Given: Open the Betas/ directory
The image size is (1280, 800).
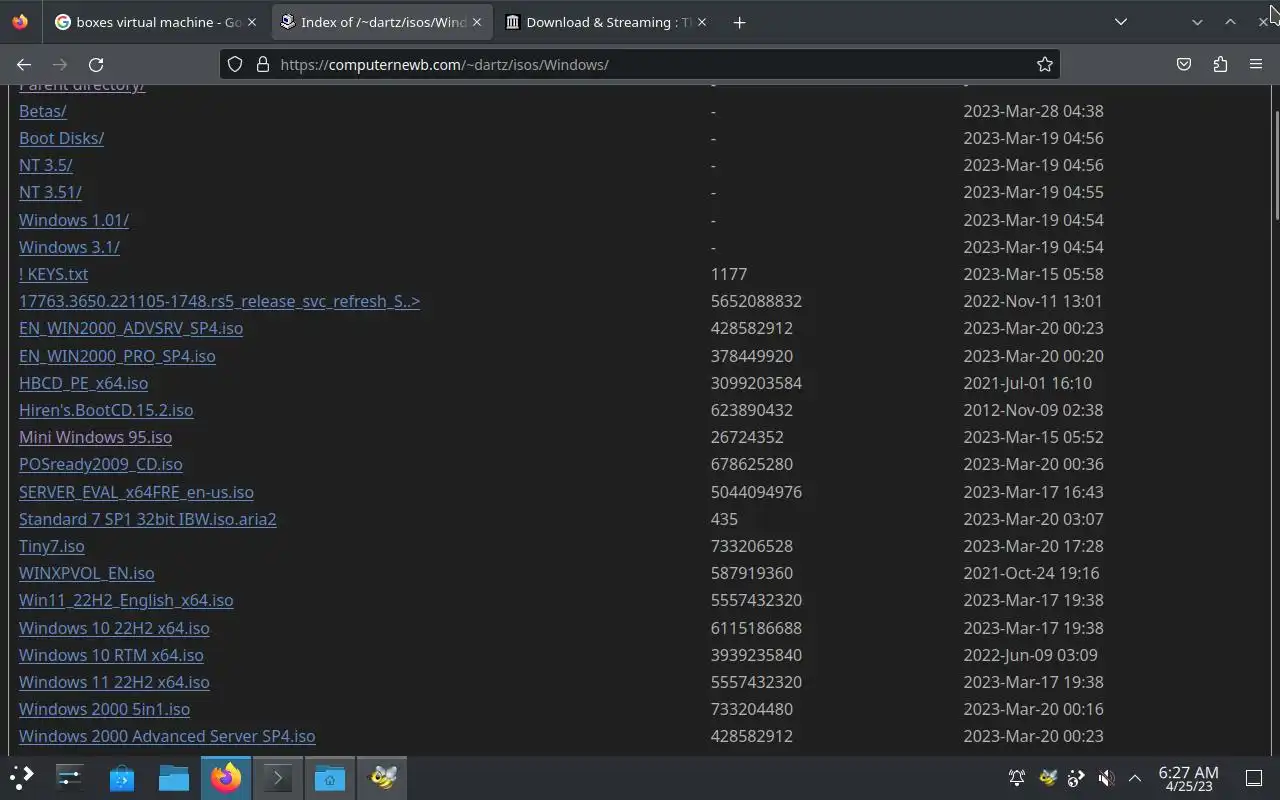Looking at the screenshot, I should [42, 111].
